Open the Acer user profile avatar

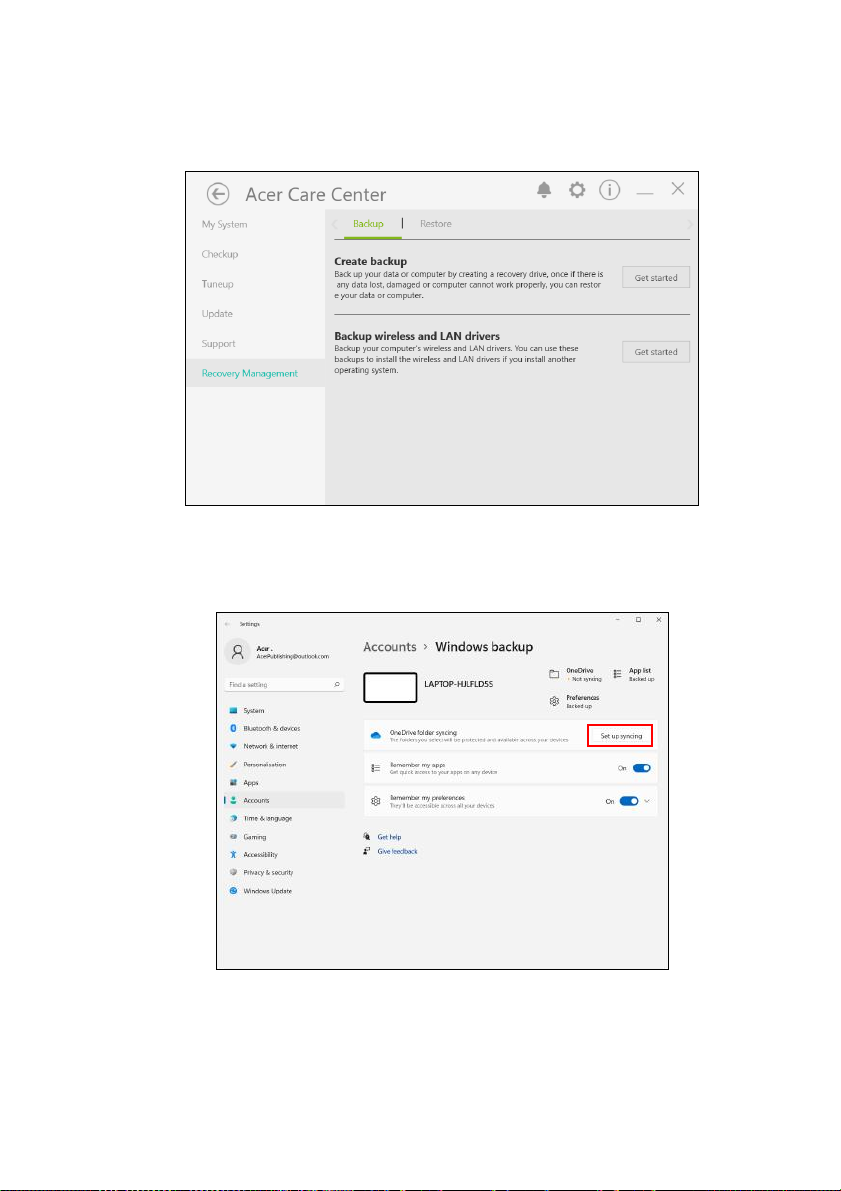(x=238, y=652)
